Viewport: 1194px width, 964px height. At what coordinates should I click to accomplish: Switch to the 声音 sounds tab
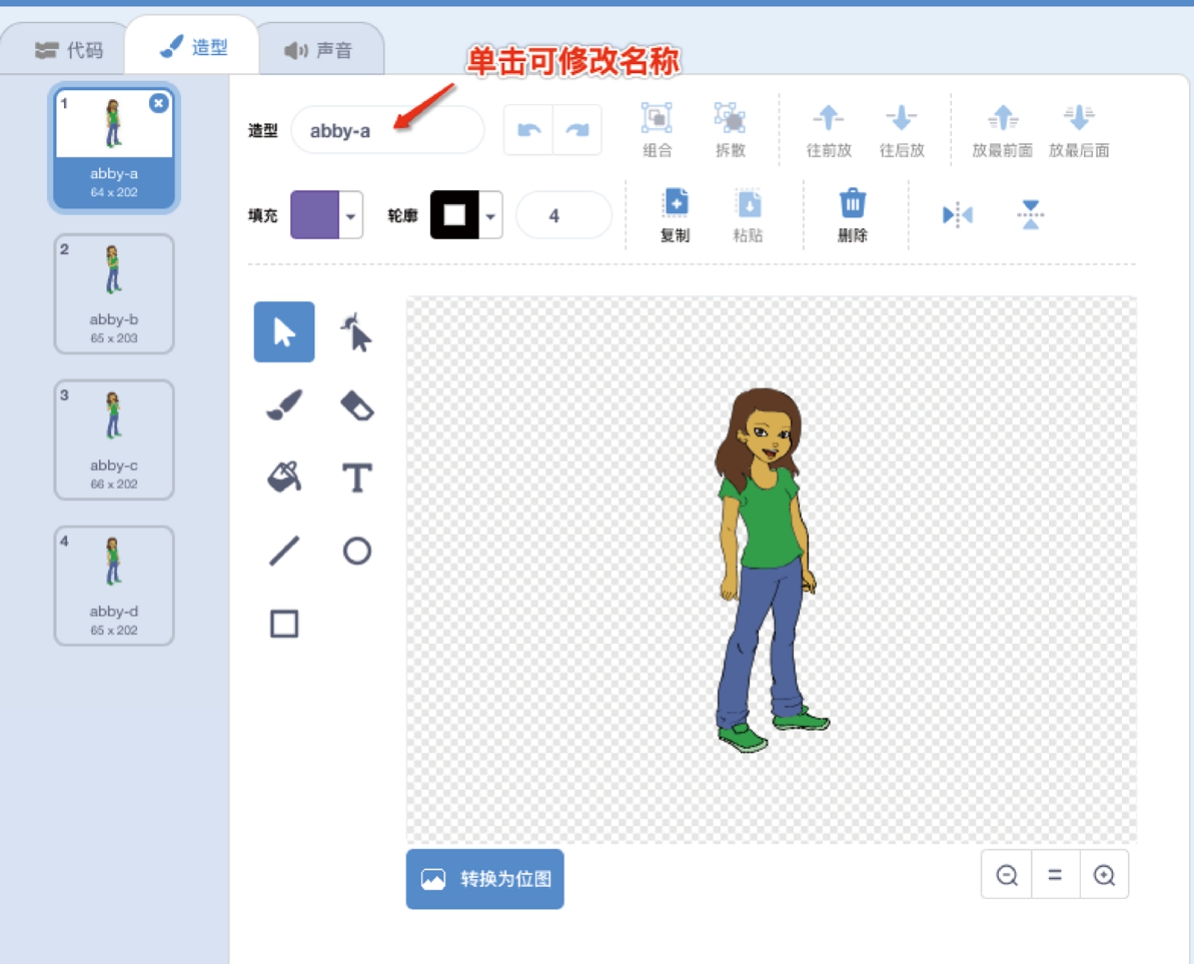[x=318, y=50]
